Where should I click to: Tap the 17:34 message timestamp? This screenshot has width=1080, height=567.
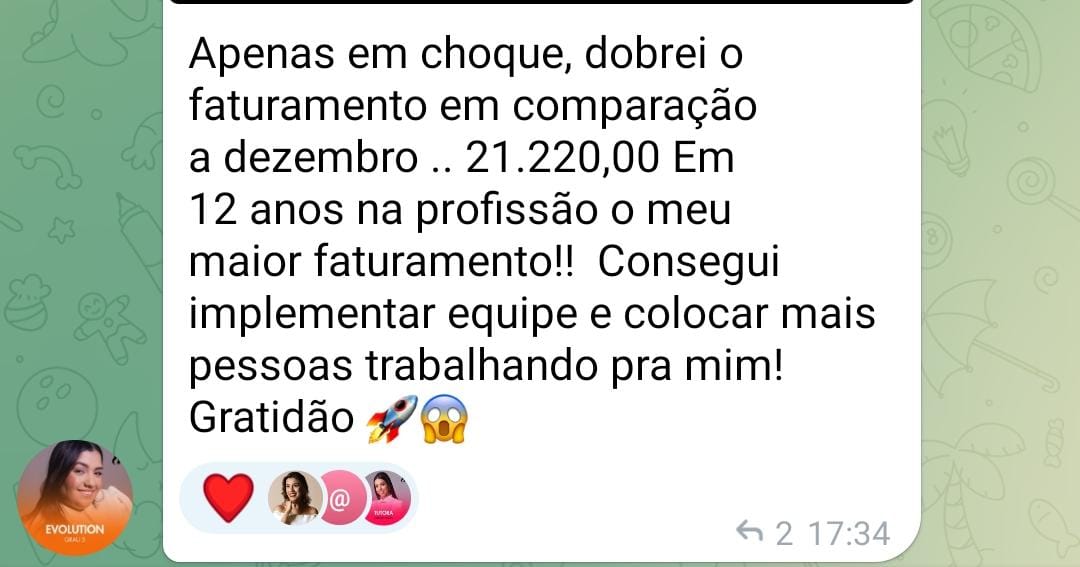click(x=849, y=533)
